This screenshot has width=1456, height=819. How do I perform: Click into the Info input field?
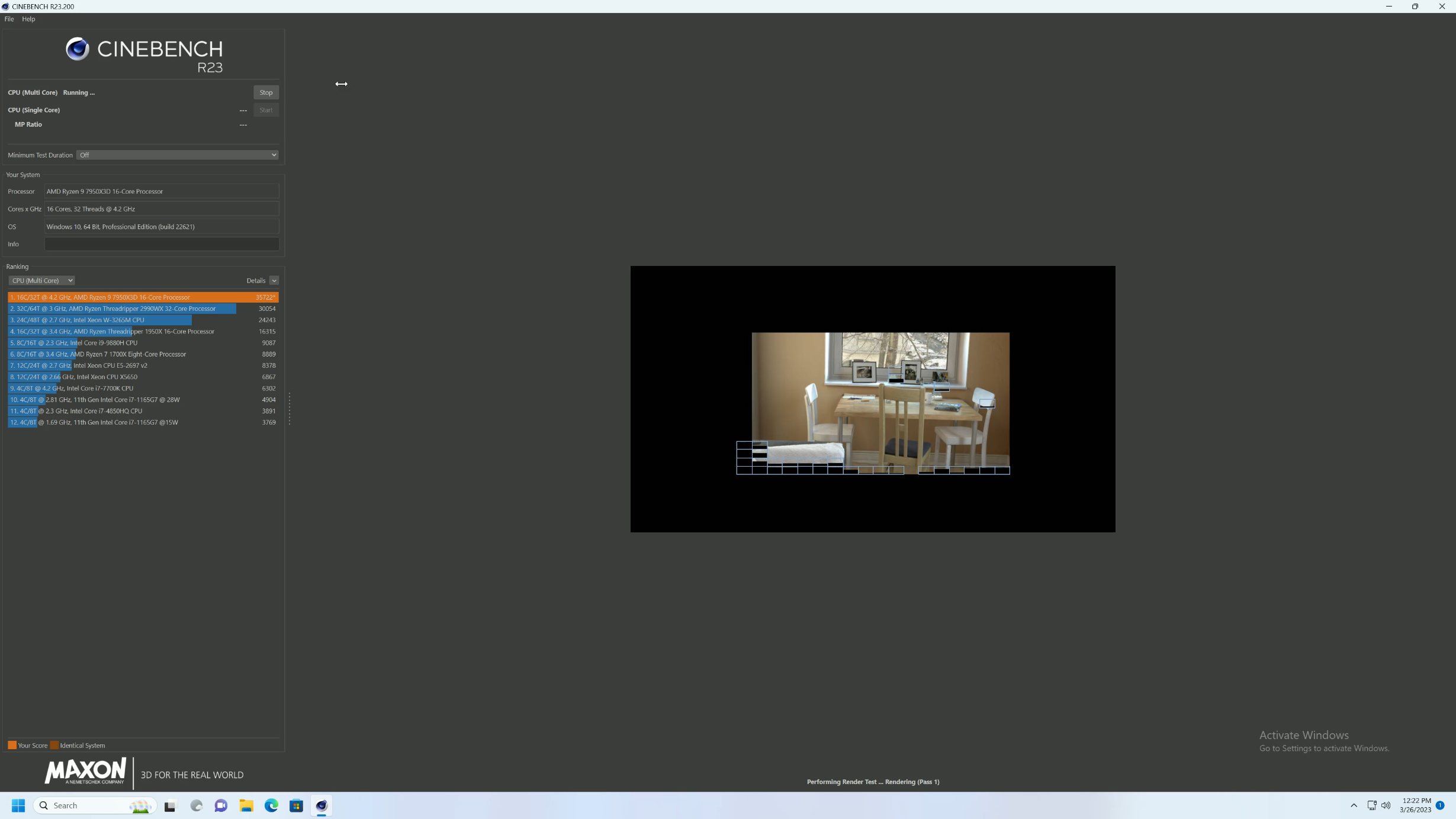pyautogui.click(x=162, y=244)
